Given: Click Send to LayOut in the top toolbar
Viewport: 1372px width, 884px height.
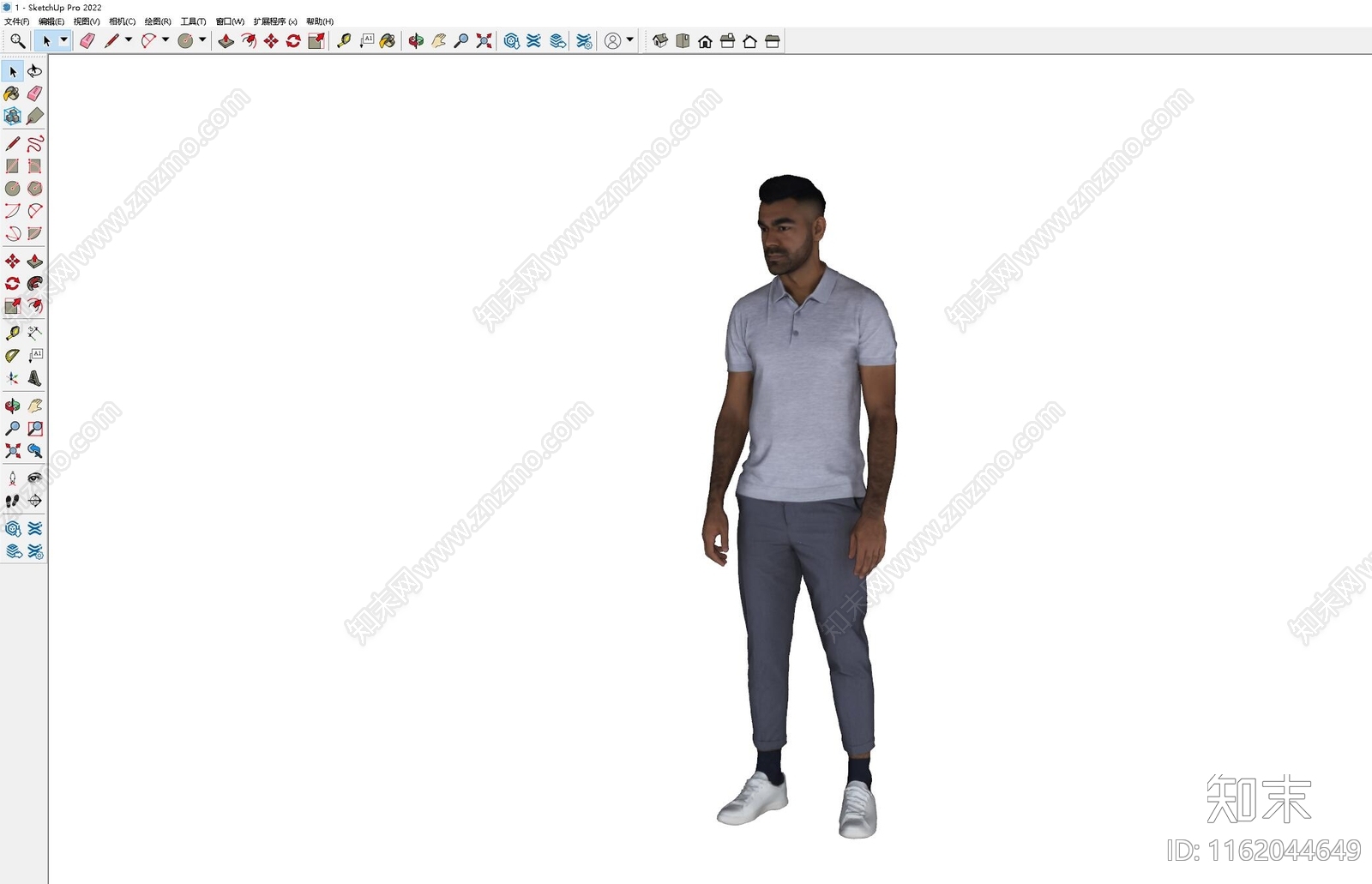Looking at the screenshot, I should point(557,40).
